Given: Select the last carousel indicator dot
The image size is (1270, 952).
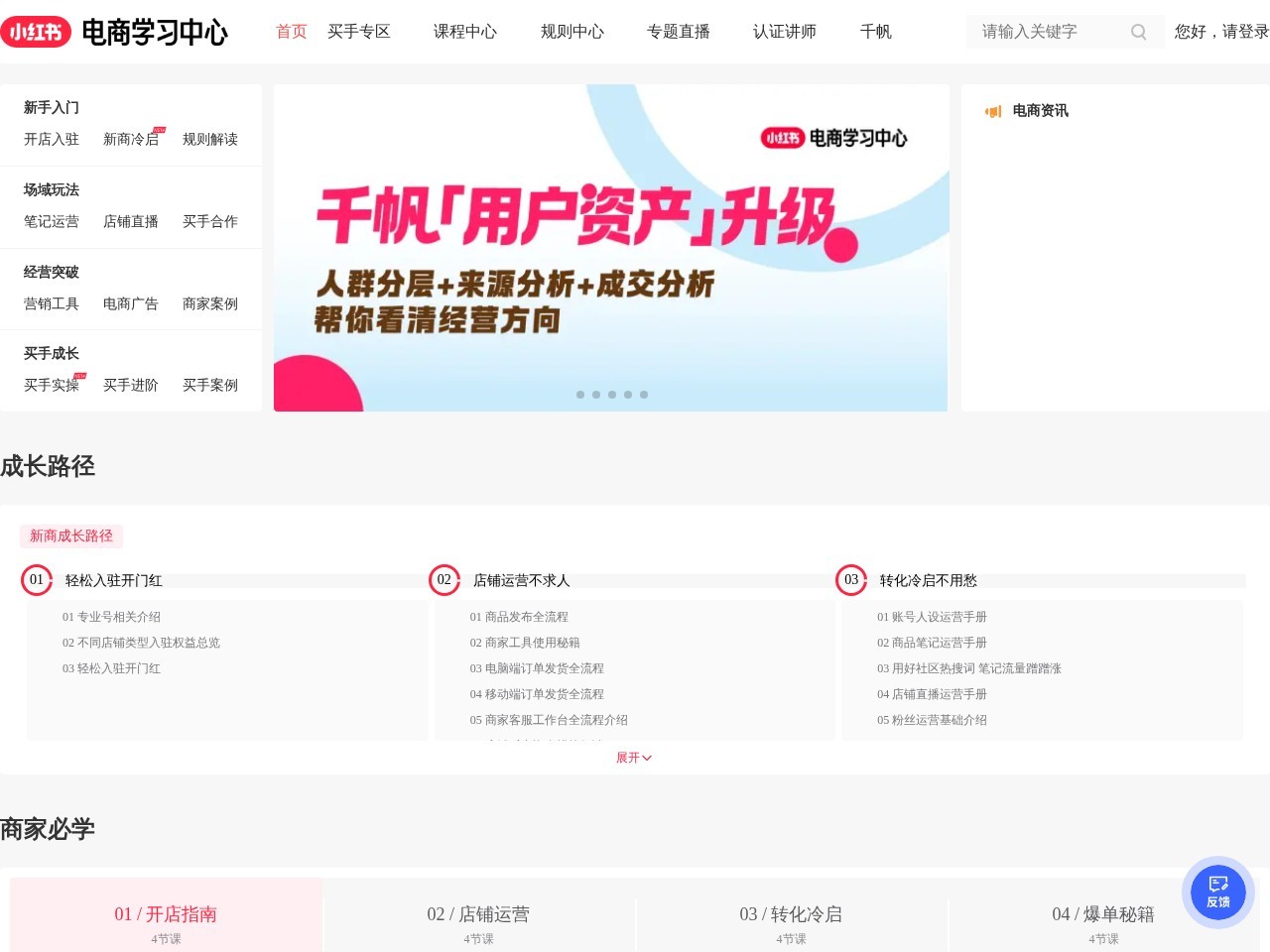Looking at the screenshot, I should pos(644,394).
